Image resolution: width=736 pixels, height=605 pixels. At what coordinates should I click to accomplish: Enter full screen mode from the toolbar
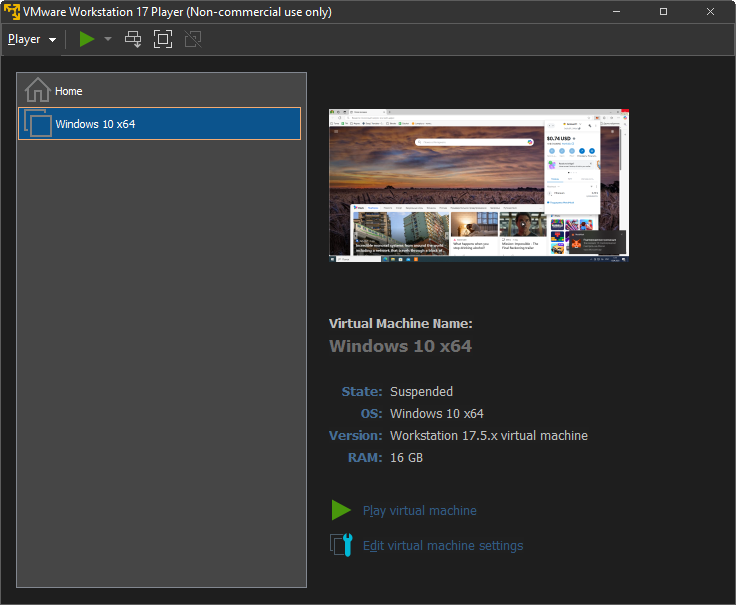click(x=163, y=39)
